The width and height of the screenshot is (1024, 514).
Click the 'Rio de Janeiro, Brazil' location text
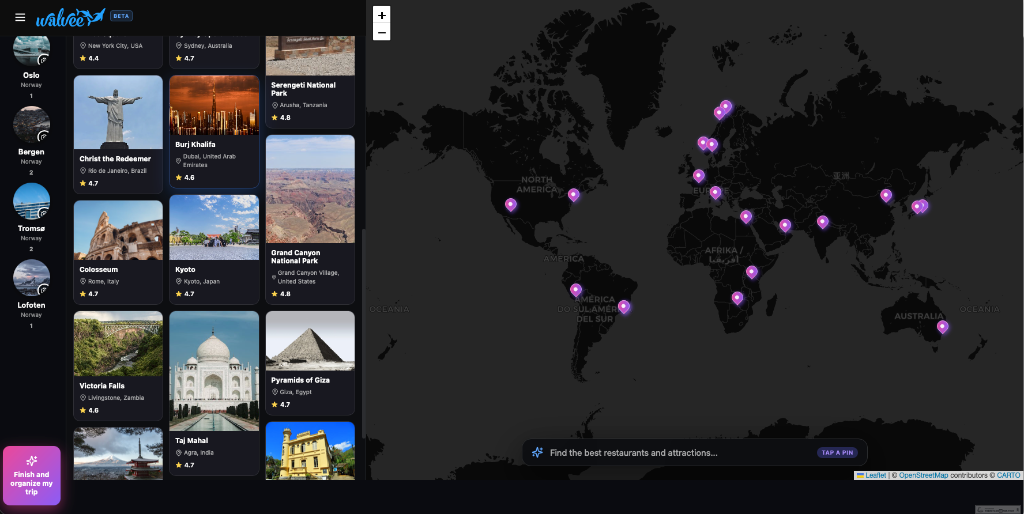[x=117, y=170]
